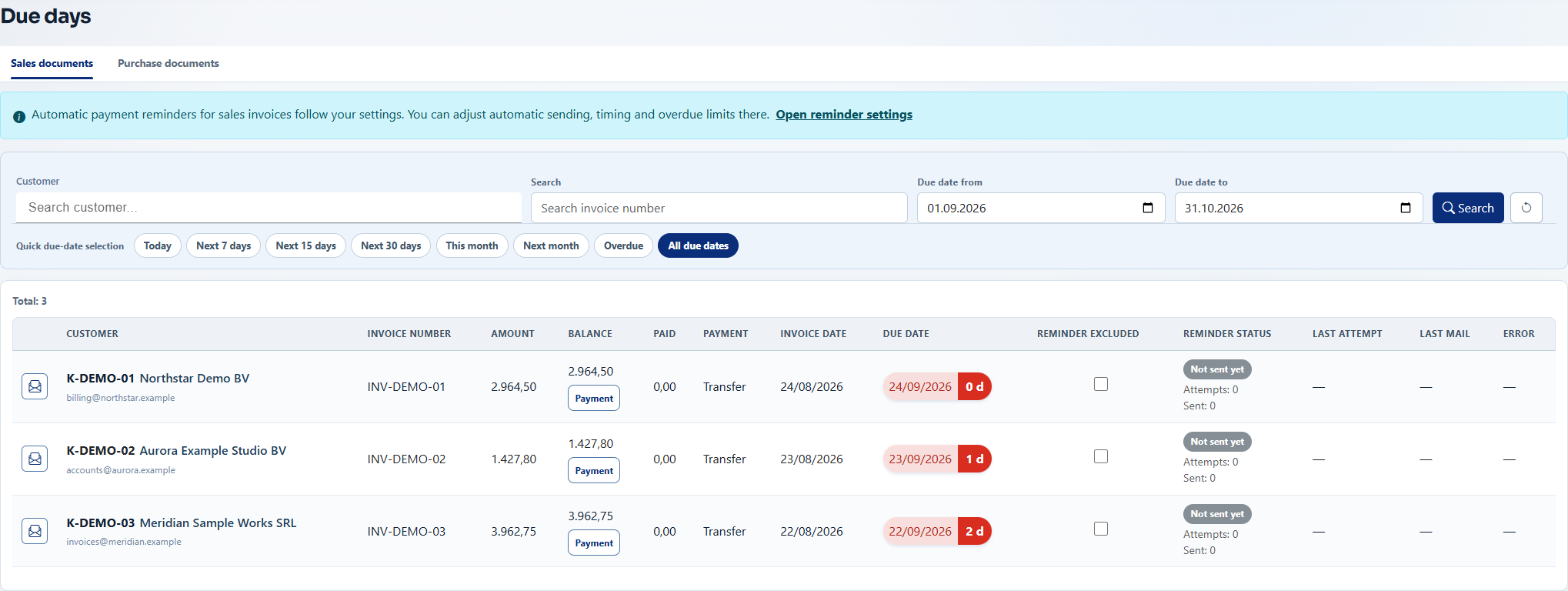Open calendar picker in Due date from field
The width and height of the screenshot is (1568, 591).
point(1148,208)
